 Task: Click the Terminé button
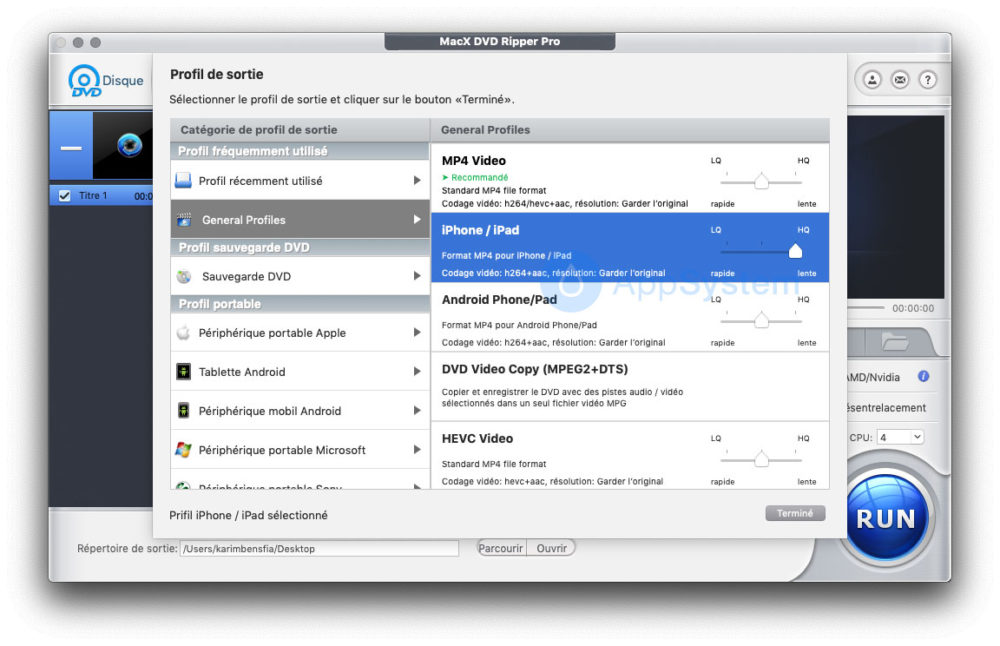pyautogui.click(x=795, y=513)
